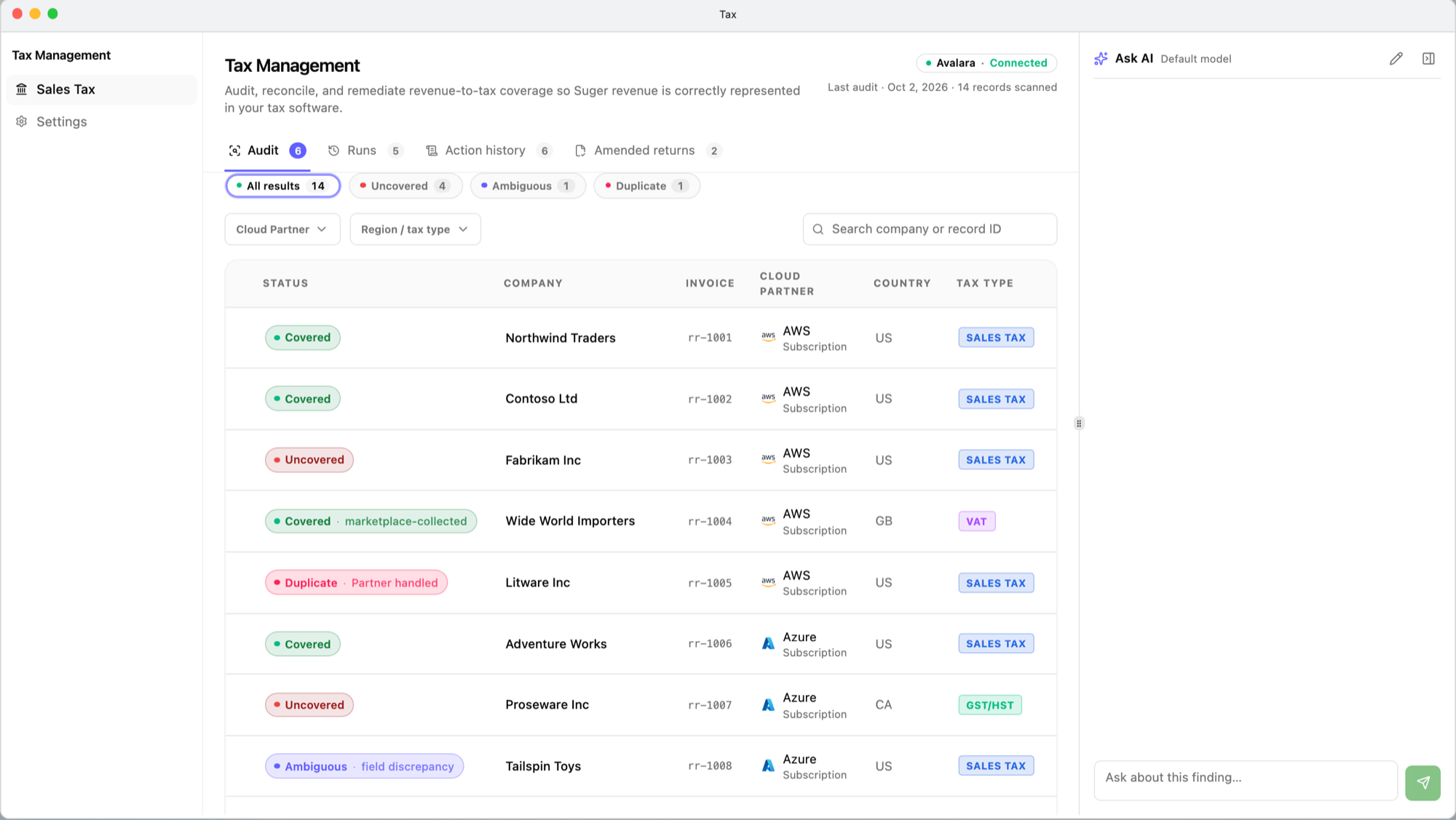
Task: Open the Region / tax type dropdown
Action: [415, 229]
